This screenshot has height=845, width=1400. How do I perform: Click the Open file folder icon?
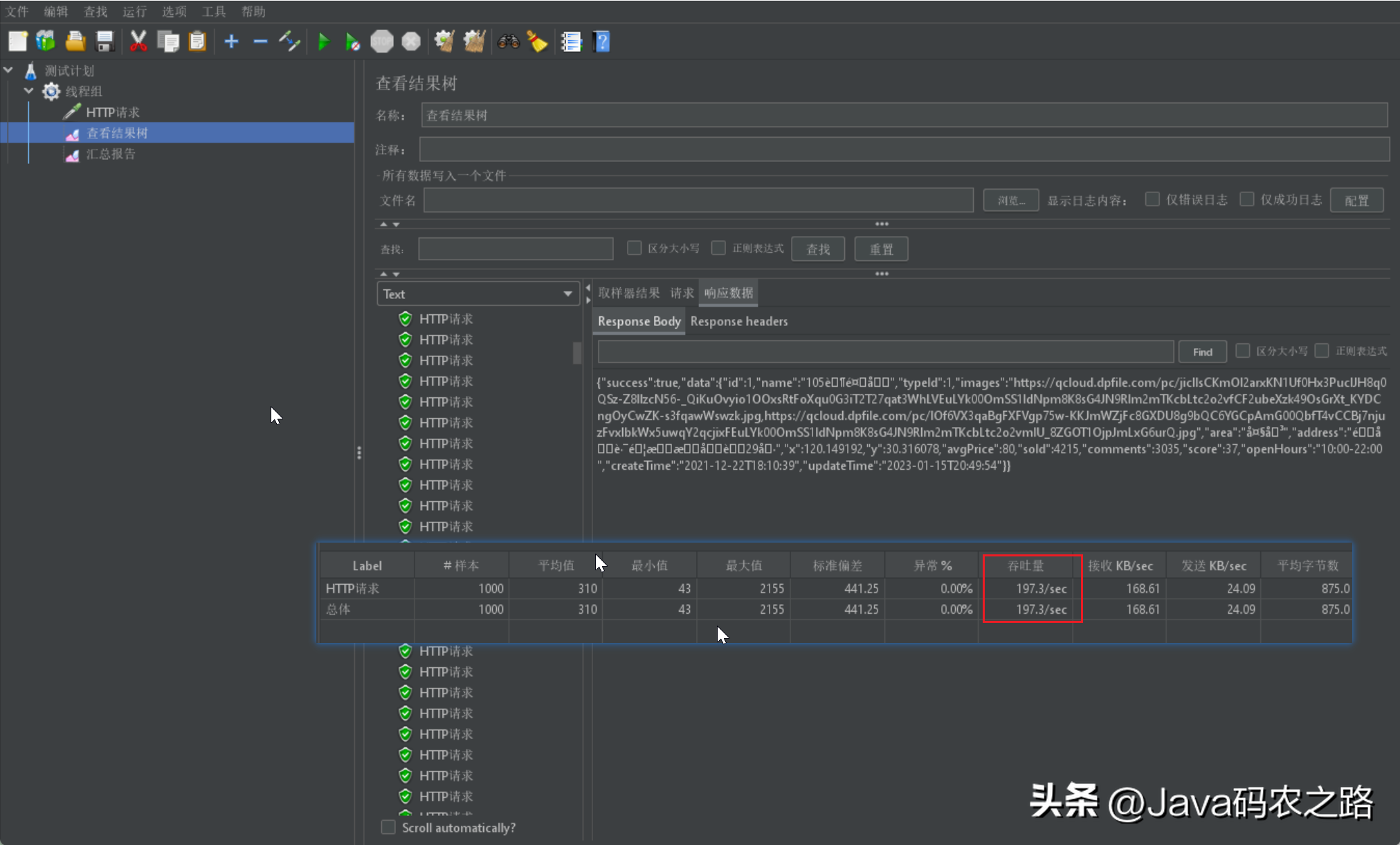point(75,42)
